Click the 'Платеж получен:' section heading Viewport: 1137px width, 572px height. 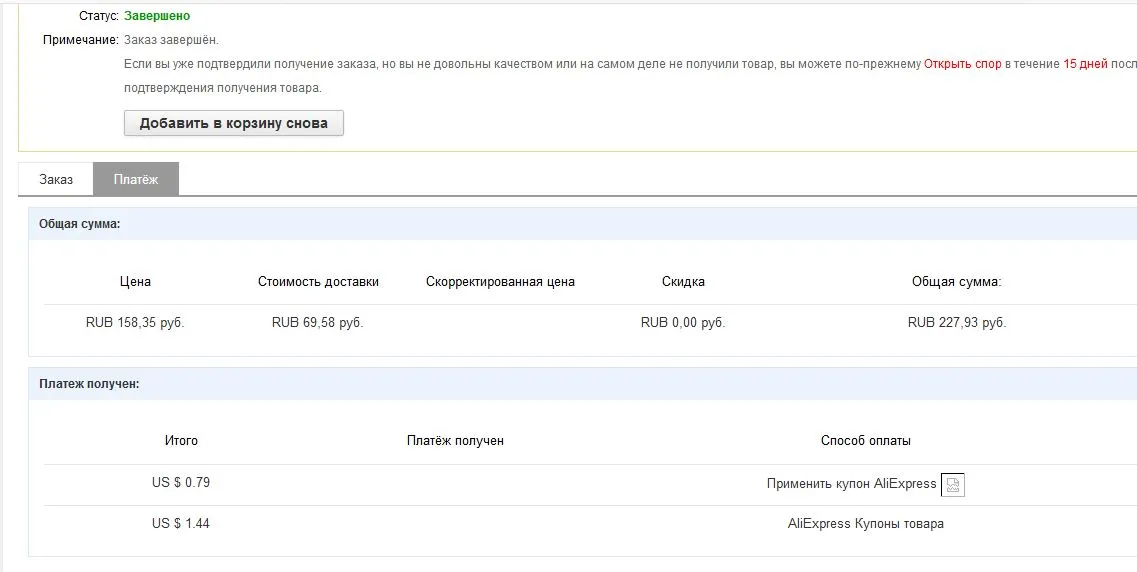tap(89, 384)
